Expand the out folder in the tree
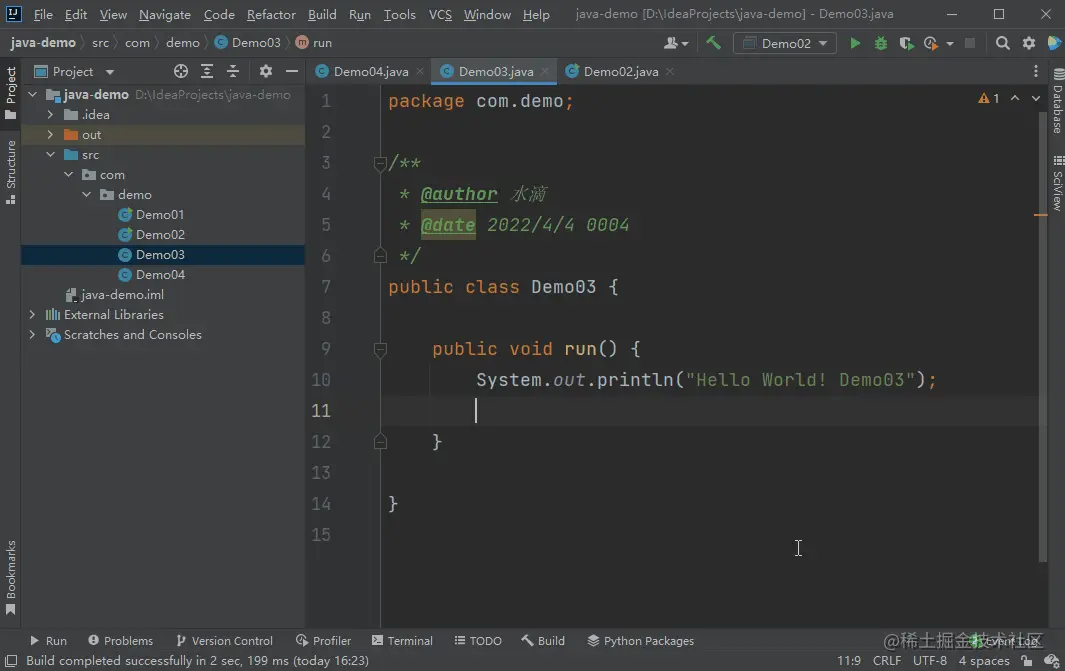The width and height of the screenshot is (1065, 671). point(50,135)
